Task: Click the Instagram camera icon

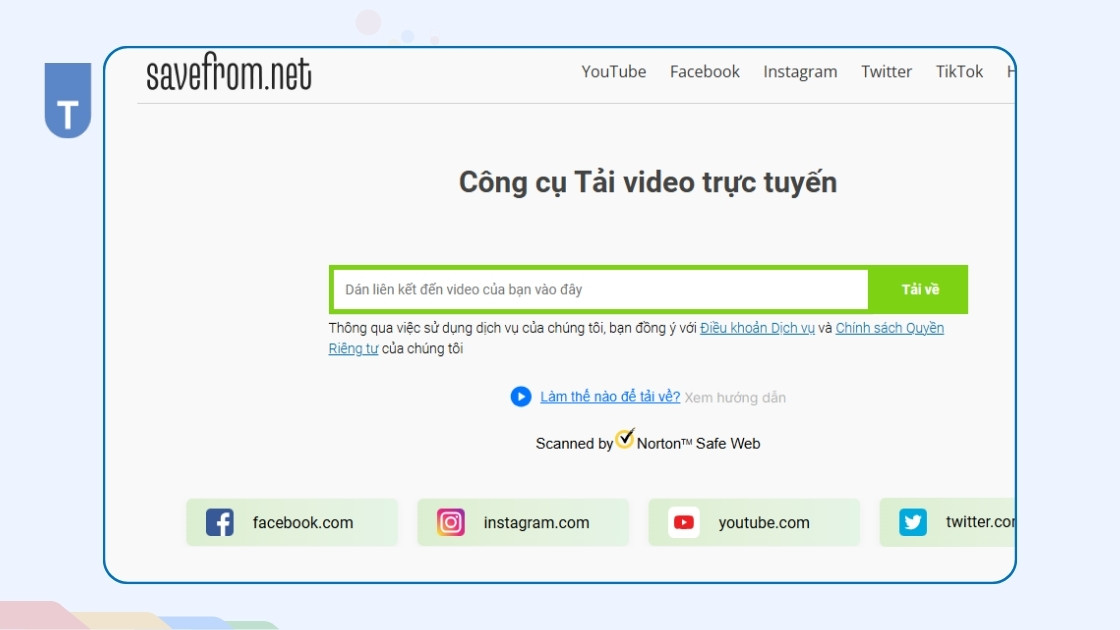Action: coord(451,522)
